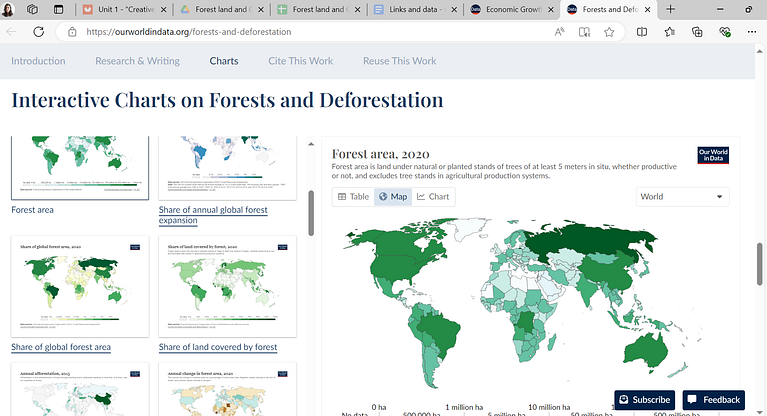Open the browser settings ellipsis menu
Image resolution: width=767 pixels, height=416 pixels.
click(x=752, y=32)
